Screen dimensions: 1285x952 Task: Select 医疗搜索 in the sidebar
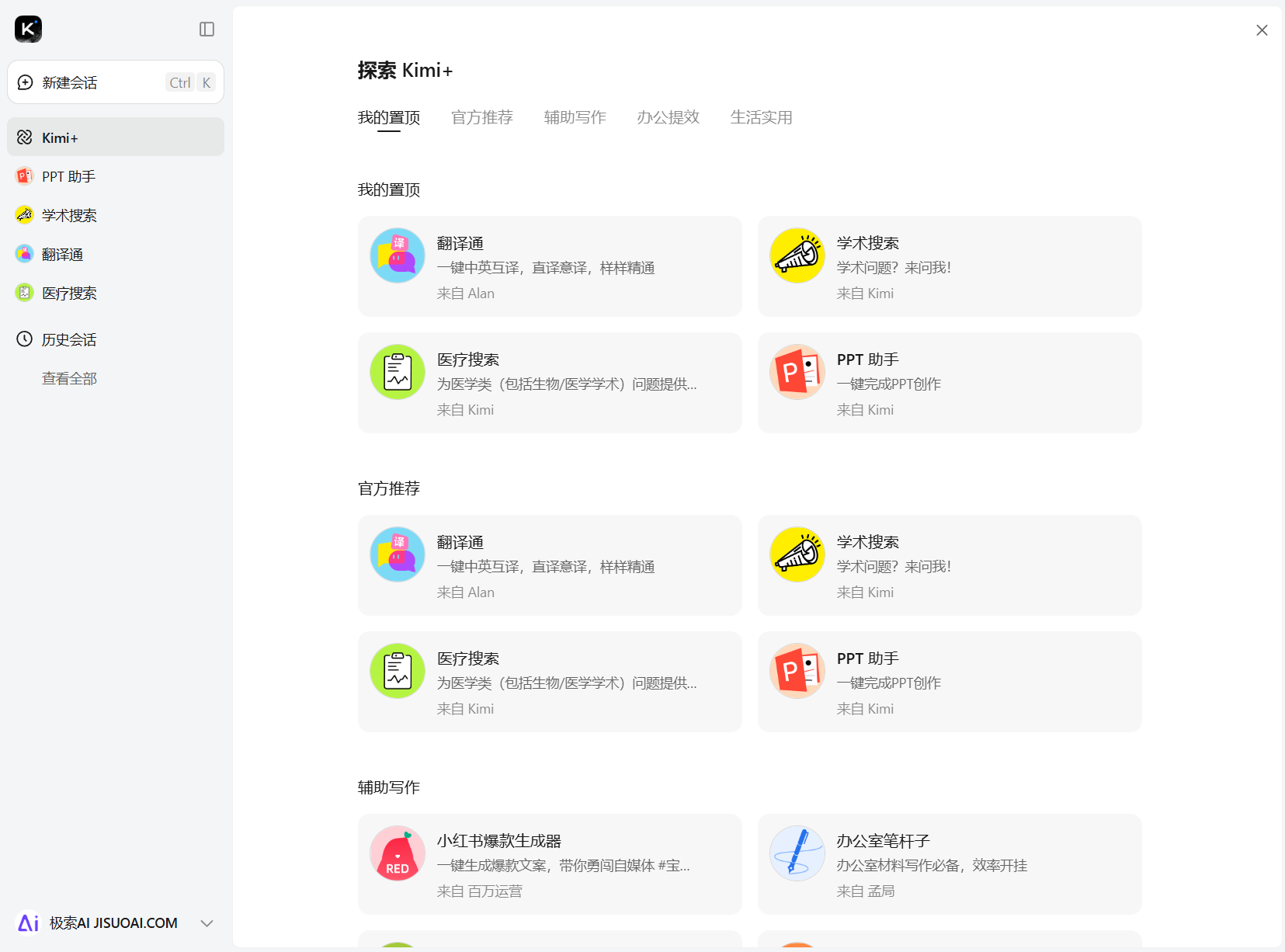[68, 293]
